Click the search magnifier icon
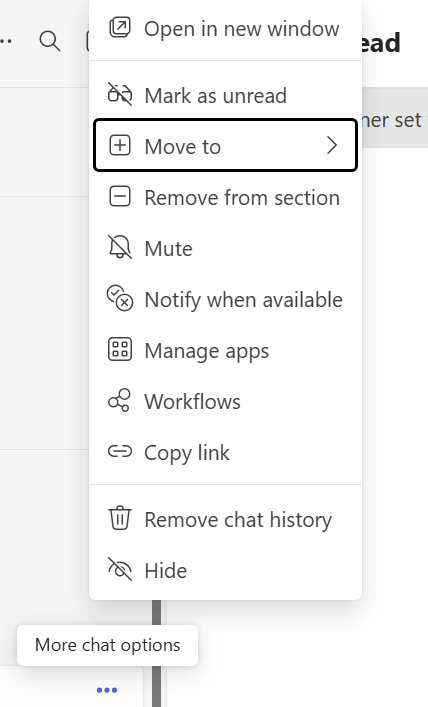Screen dimensions: 428x707 click(x=50, y=41)
